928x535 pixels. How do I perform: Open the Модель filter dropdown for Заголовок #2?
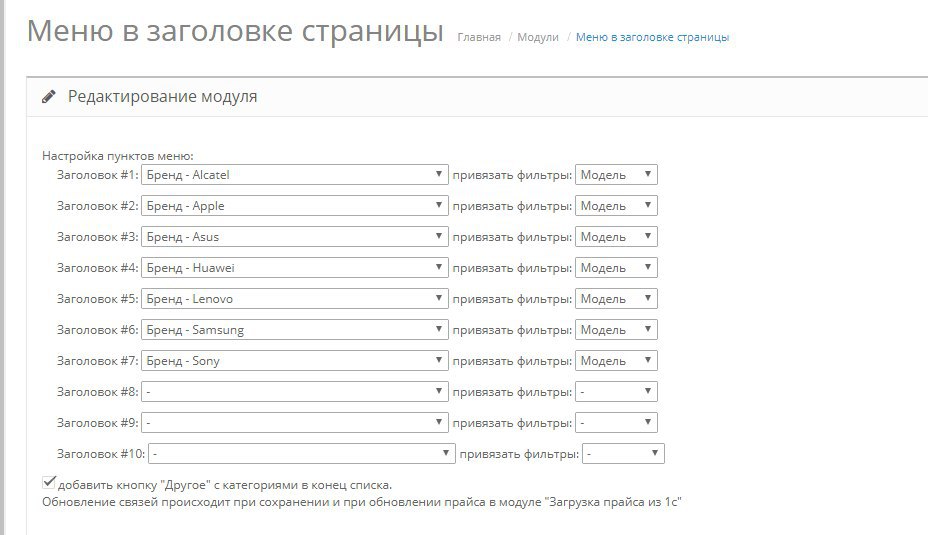coord(616,205)
